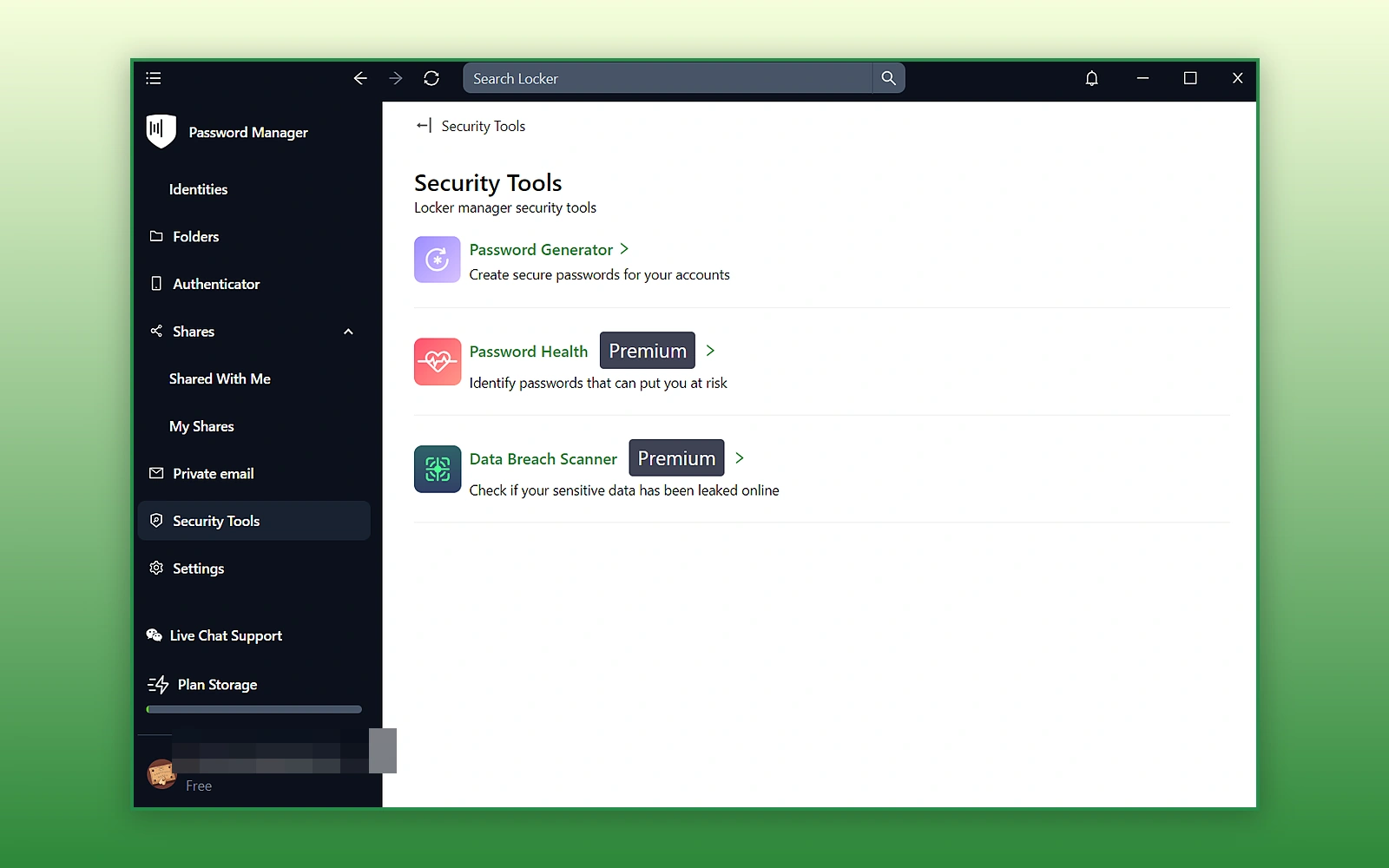The height and width of the screenshot is (868, 1389).
Task: Click chevron next to Password Health Premium
Action: click(x=710, y=351)
